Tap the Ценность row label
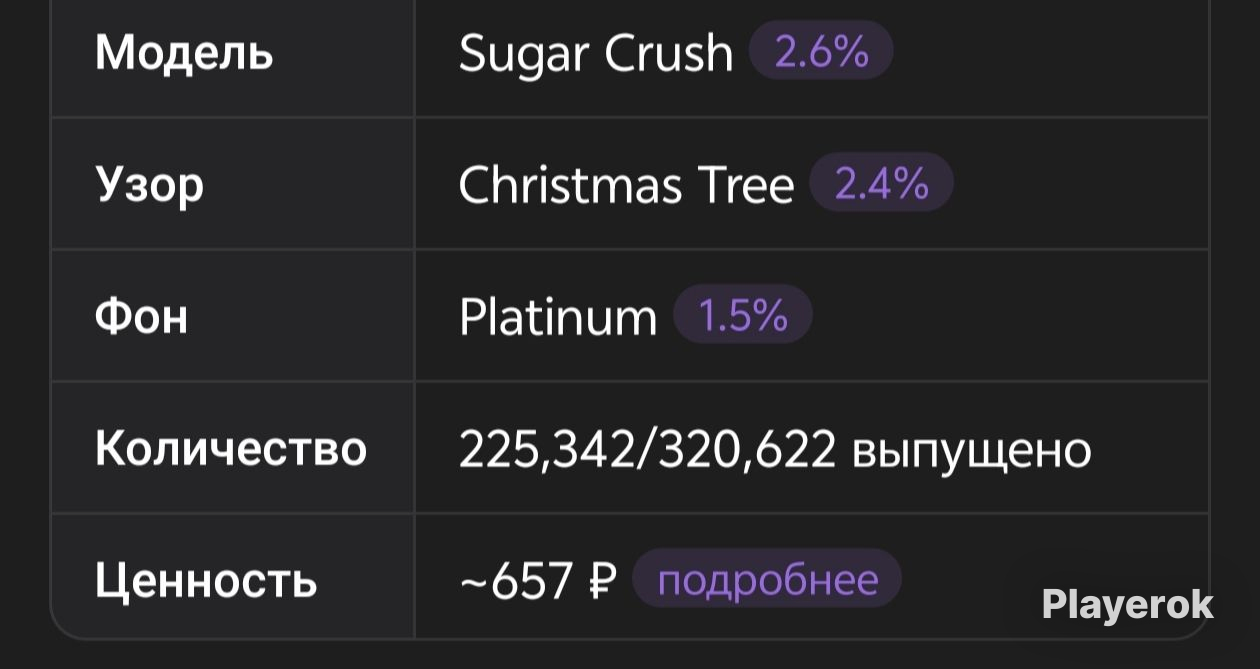The height and width of the screenshot is (669, 1260). tap(206, 581)
